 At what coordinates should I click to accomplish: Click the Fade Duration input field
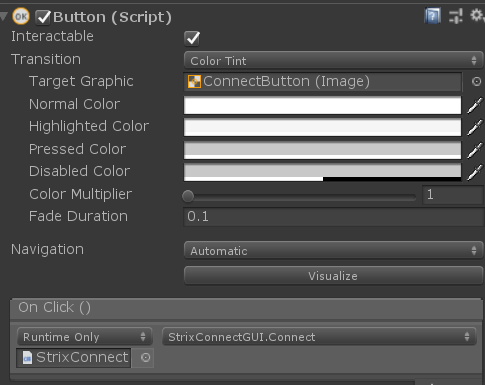(x=334, y=217)
